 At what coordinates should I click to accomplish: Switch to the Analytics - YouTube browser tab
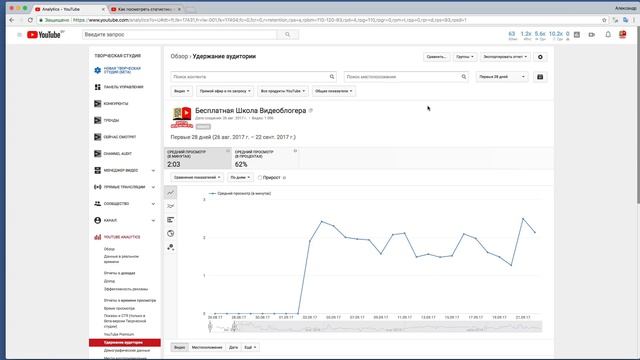click(x=69, y=9)
